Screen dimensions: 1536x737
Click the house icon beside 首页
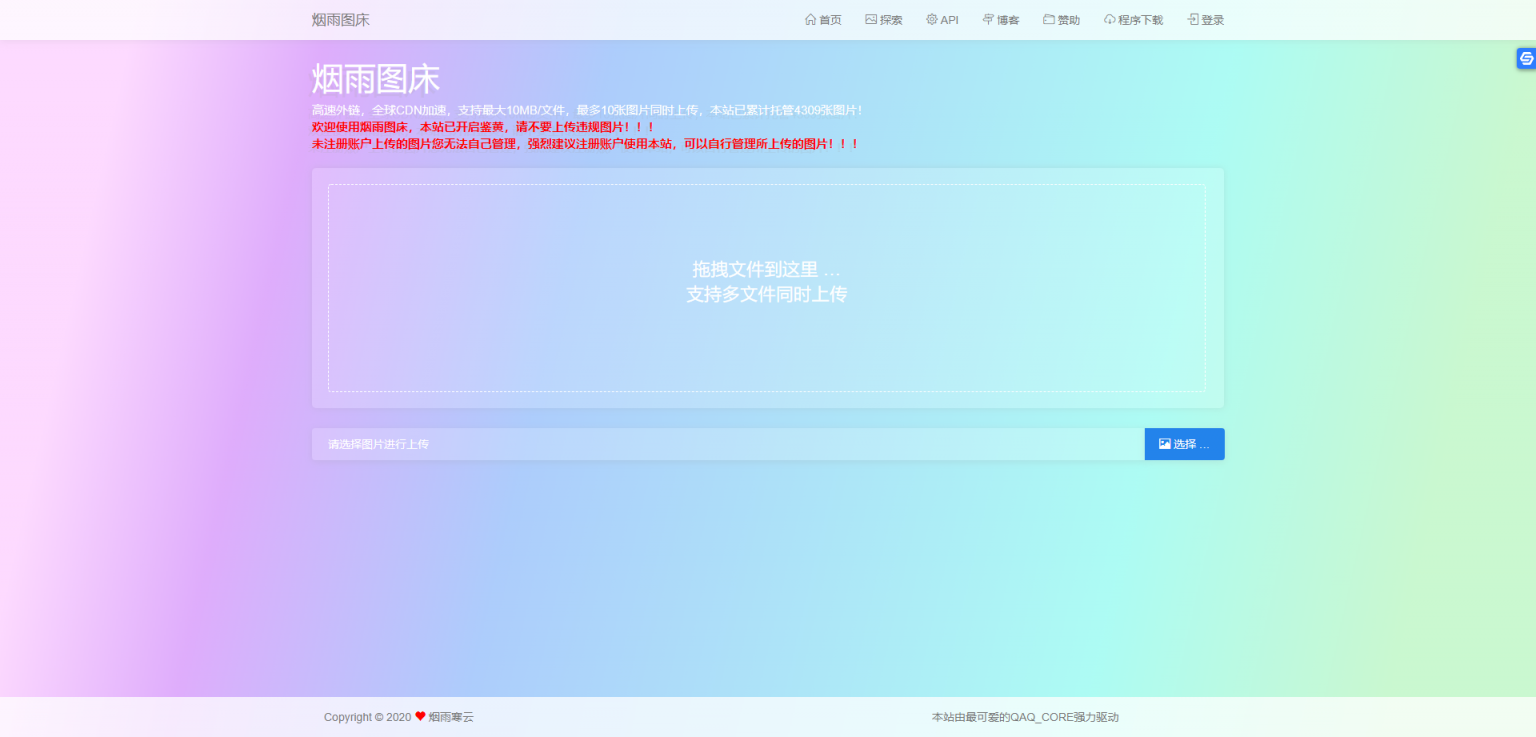click(x=810, y=20)
